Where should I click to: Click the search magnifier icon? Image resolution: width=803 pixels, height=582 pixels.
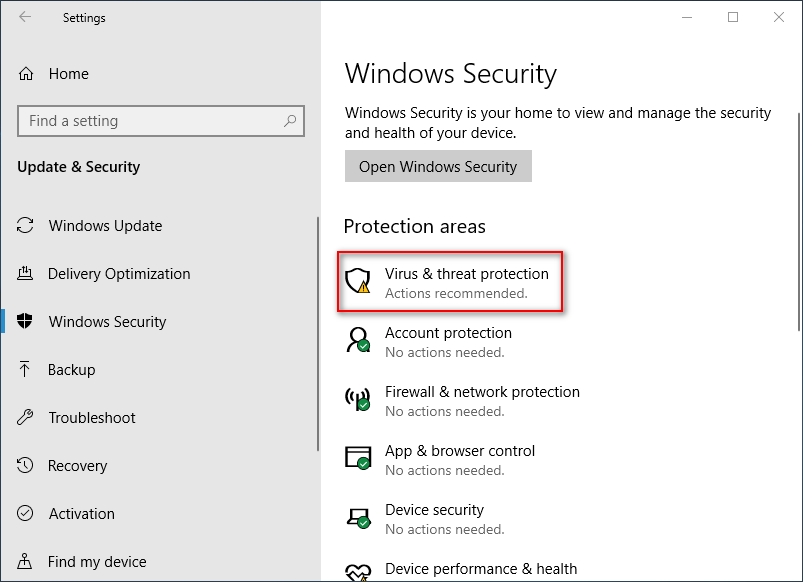[x=290, y=121]
